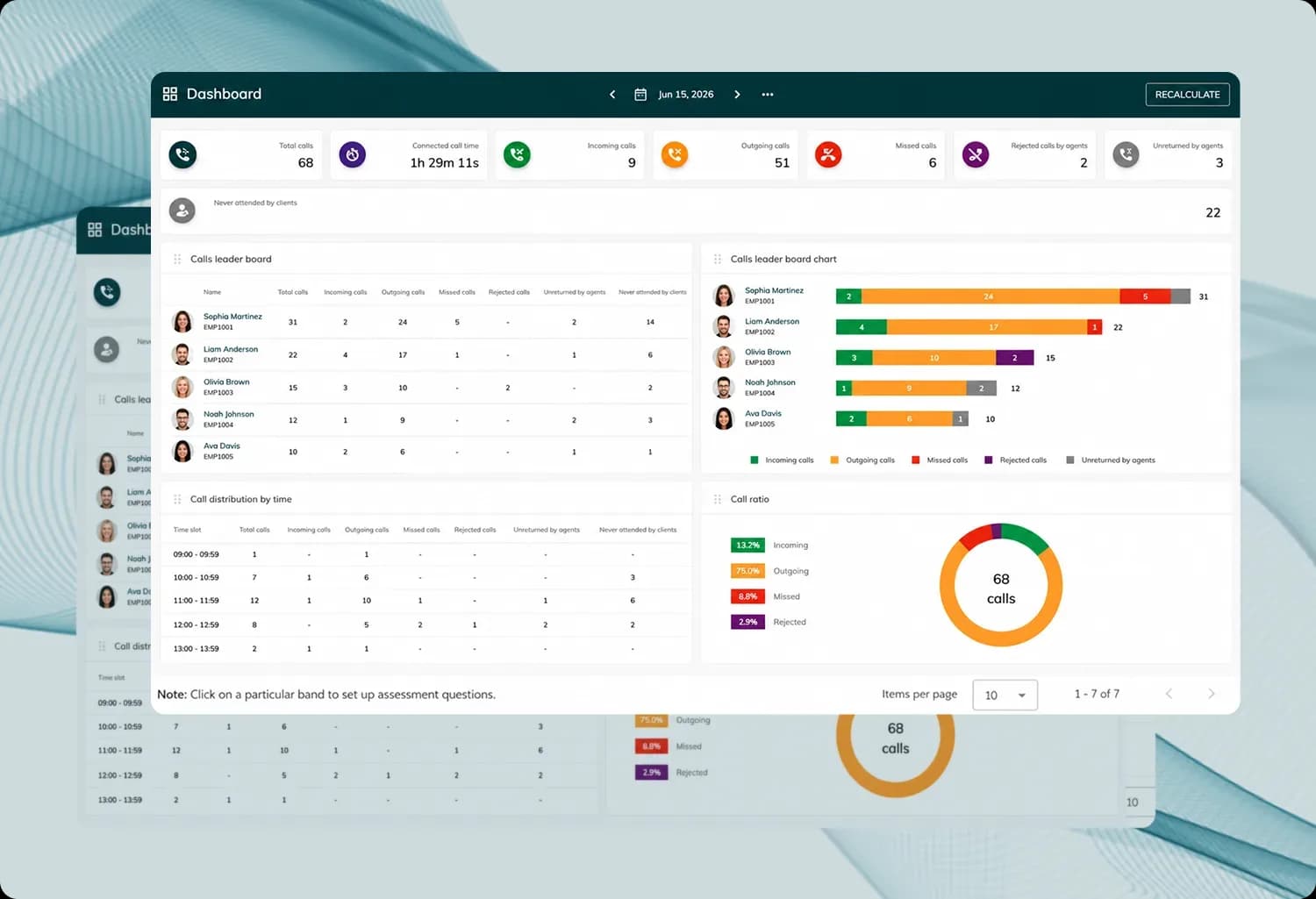The width and height of the screenshot is (1316, 899).
Task: Open the calendar date picker icon
Action: point(640,95)
